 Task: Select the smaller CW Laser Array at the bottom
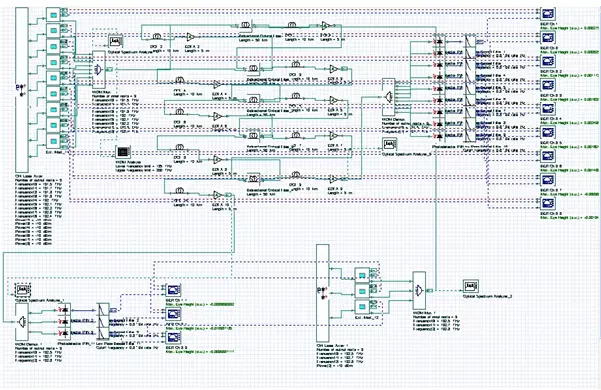pos(322,293)
